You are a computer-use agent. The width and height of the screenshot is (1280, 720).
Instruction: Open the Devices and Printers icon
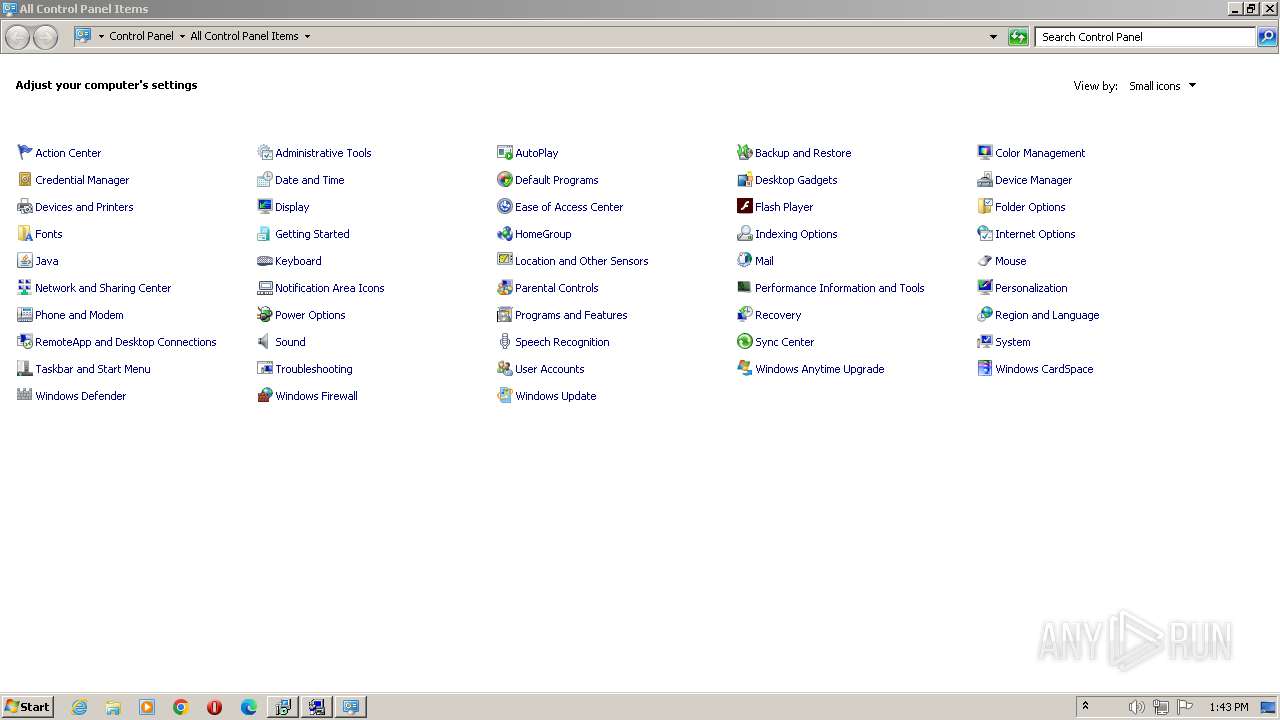25,207
